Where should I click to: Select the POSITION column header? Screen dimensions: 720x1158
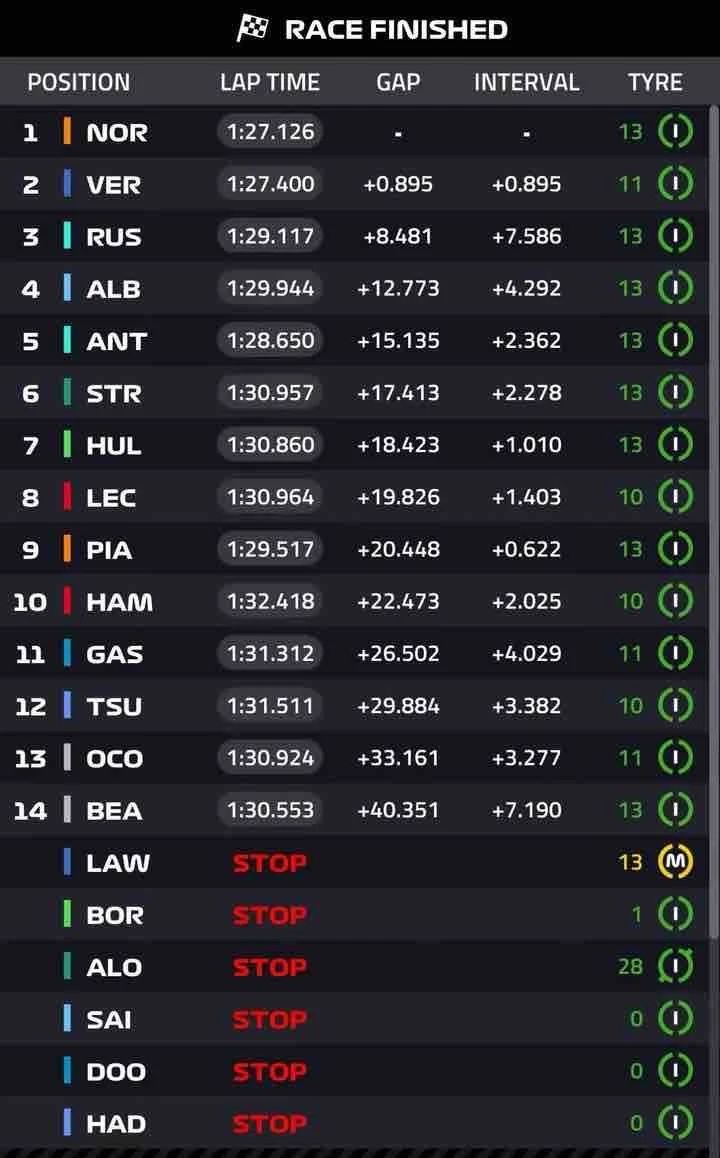[78, 82]
